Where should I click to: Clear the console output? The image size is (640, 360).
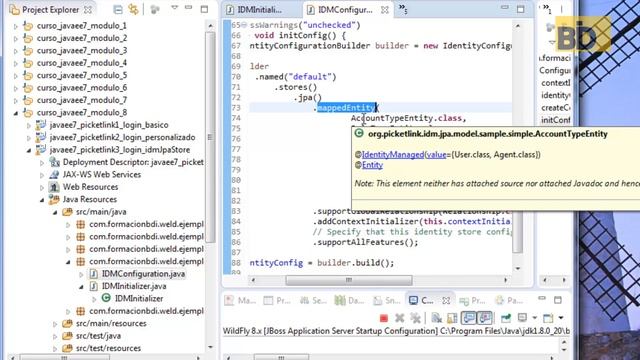[437, 318]
